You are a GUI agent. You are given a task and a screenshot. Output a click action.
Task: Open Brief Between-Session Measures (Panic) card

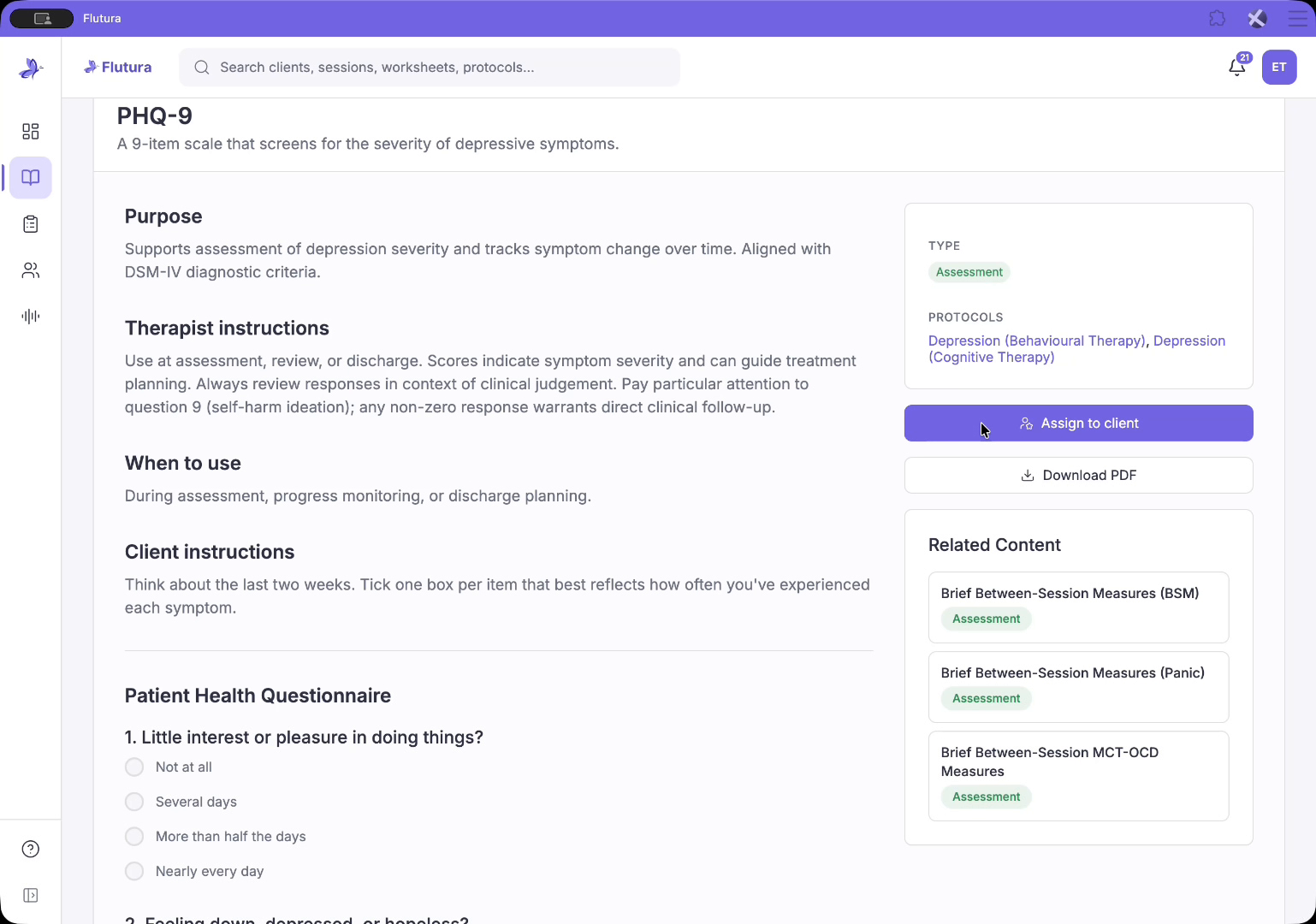pyautogui.click(x=1079, y=687)
